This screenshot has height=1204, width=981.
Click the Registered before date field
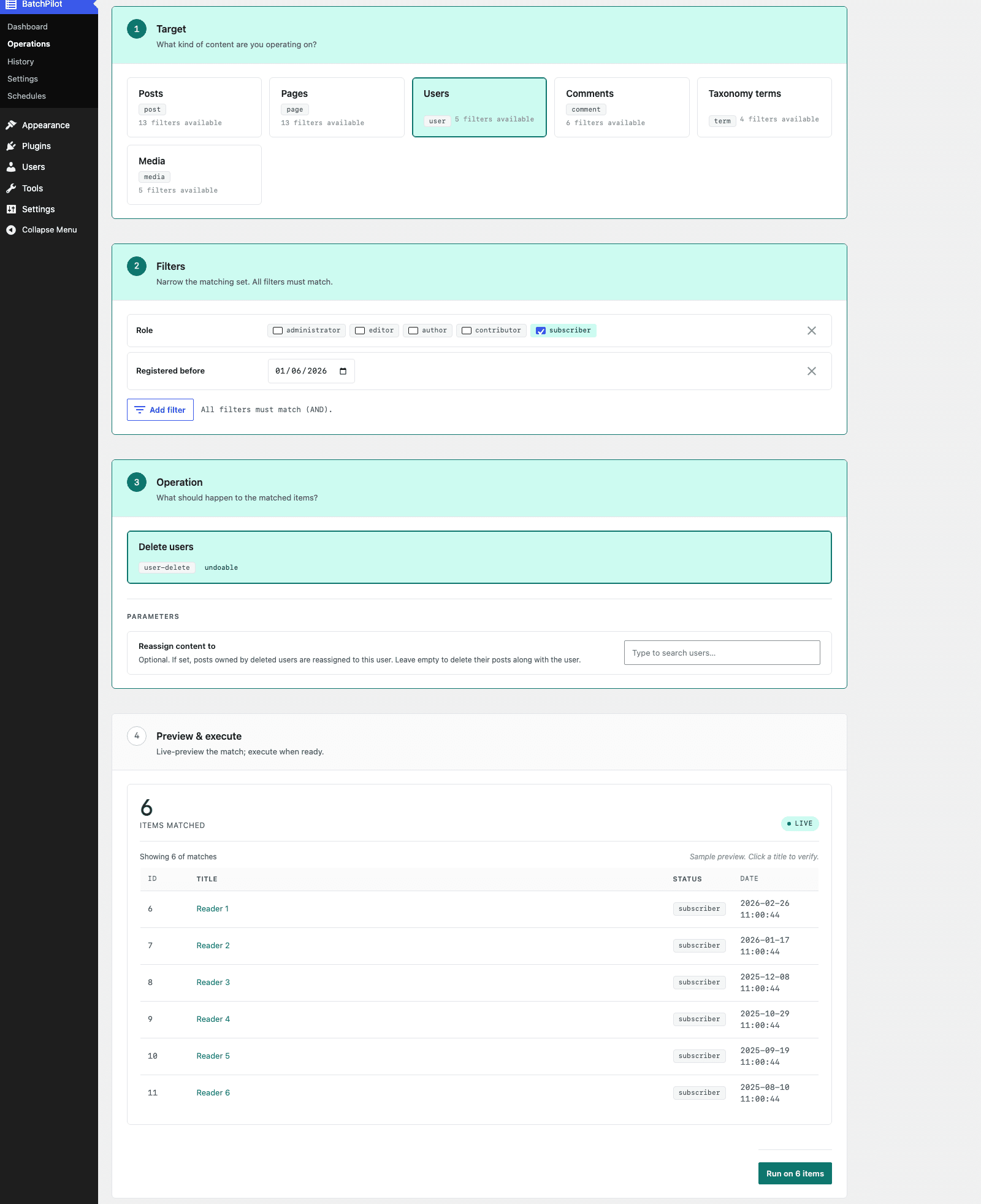click(x=311, y=371)
